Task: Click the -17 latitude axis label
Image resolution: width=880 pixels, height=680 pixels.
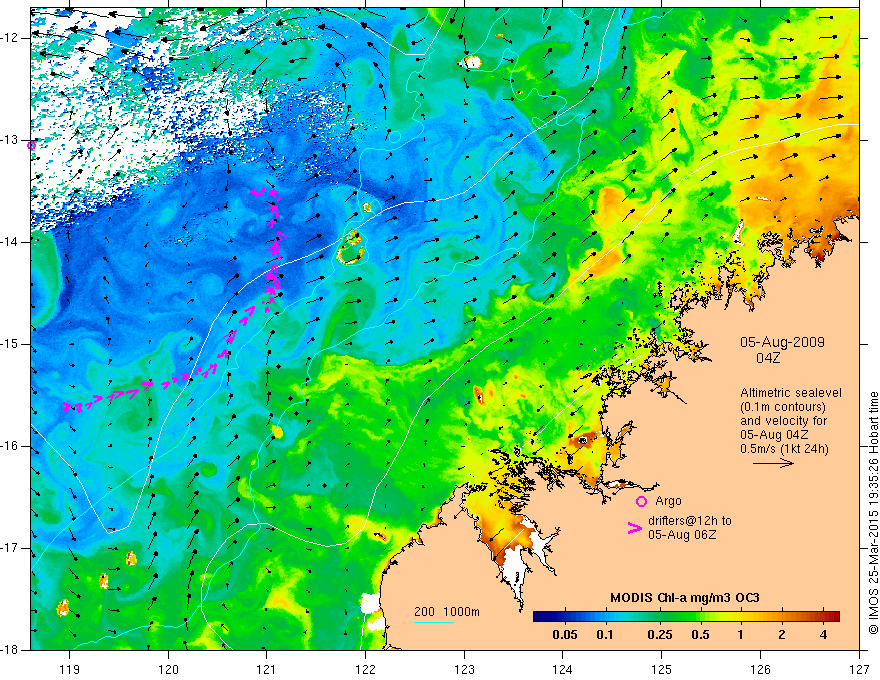Action: point(10,548)
